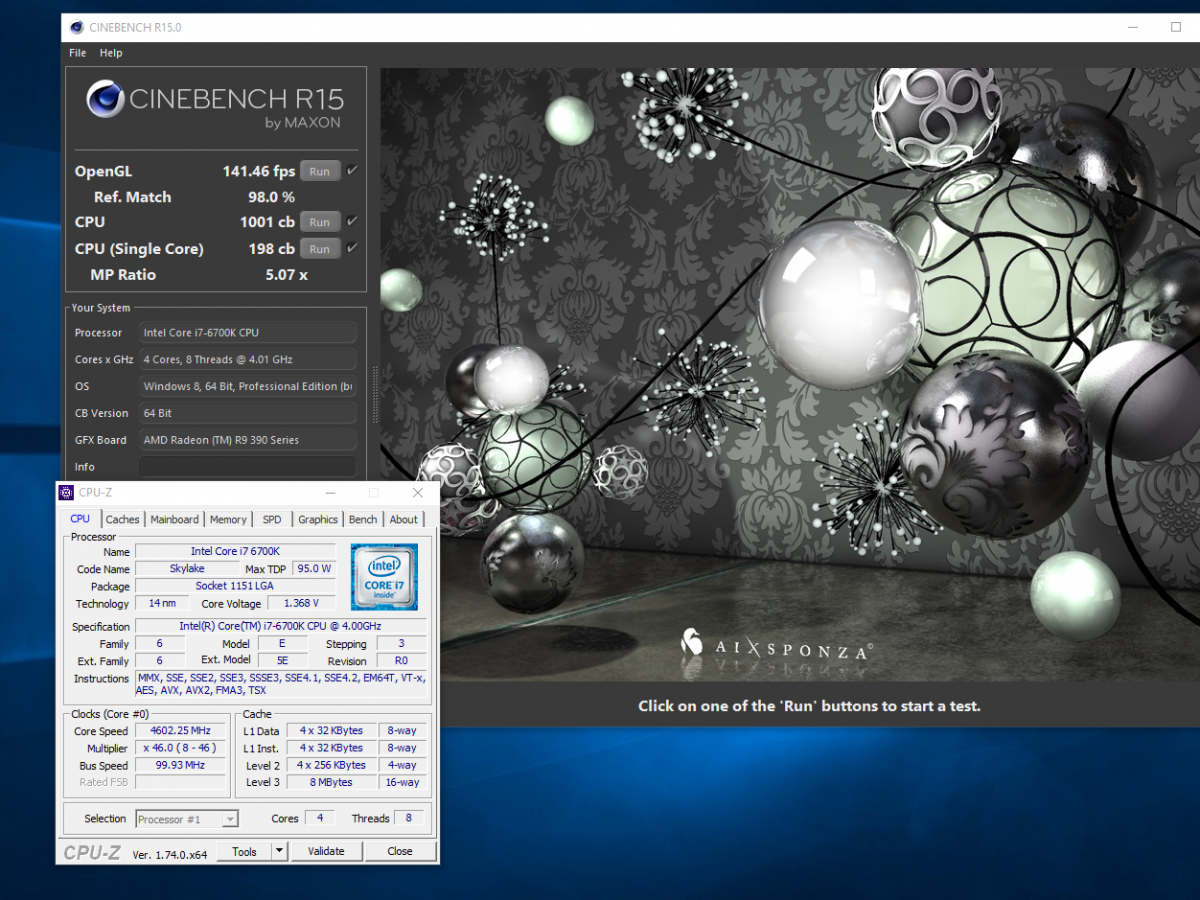Open the Selection Processor #1 dropdown
This screenshot has width=1200, height=900.
click(186, 819)
